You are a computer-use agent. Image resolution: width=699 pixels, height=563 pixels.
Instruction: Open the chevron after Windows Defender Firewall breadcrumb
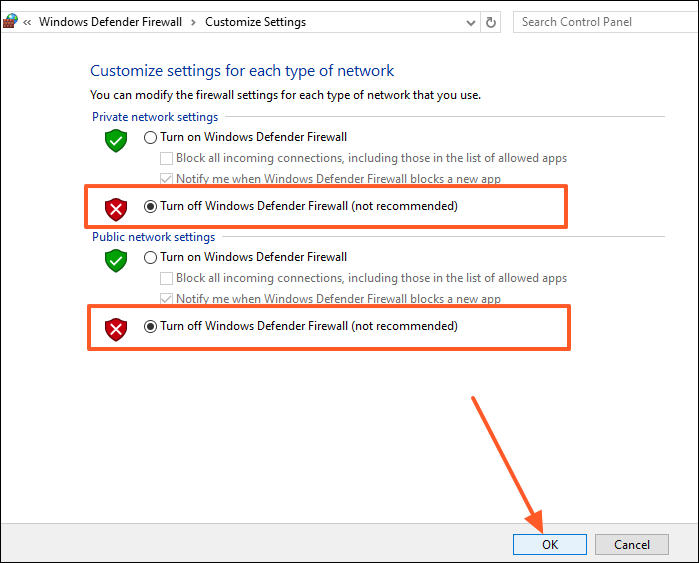192,22
